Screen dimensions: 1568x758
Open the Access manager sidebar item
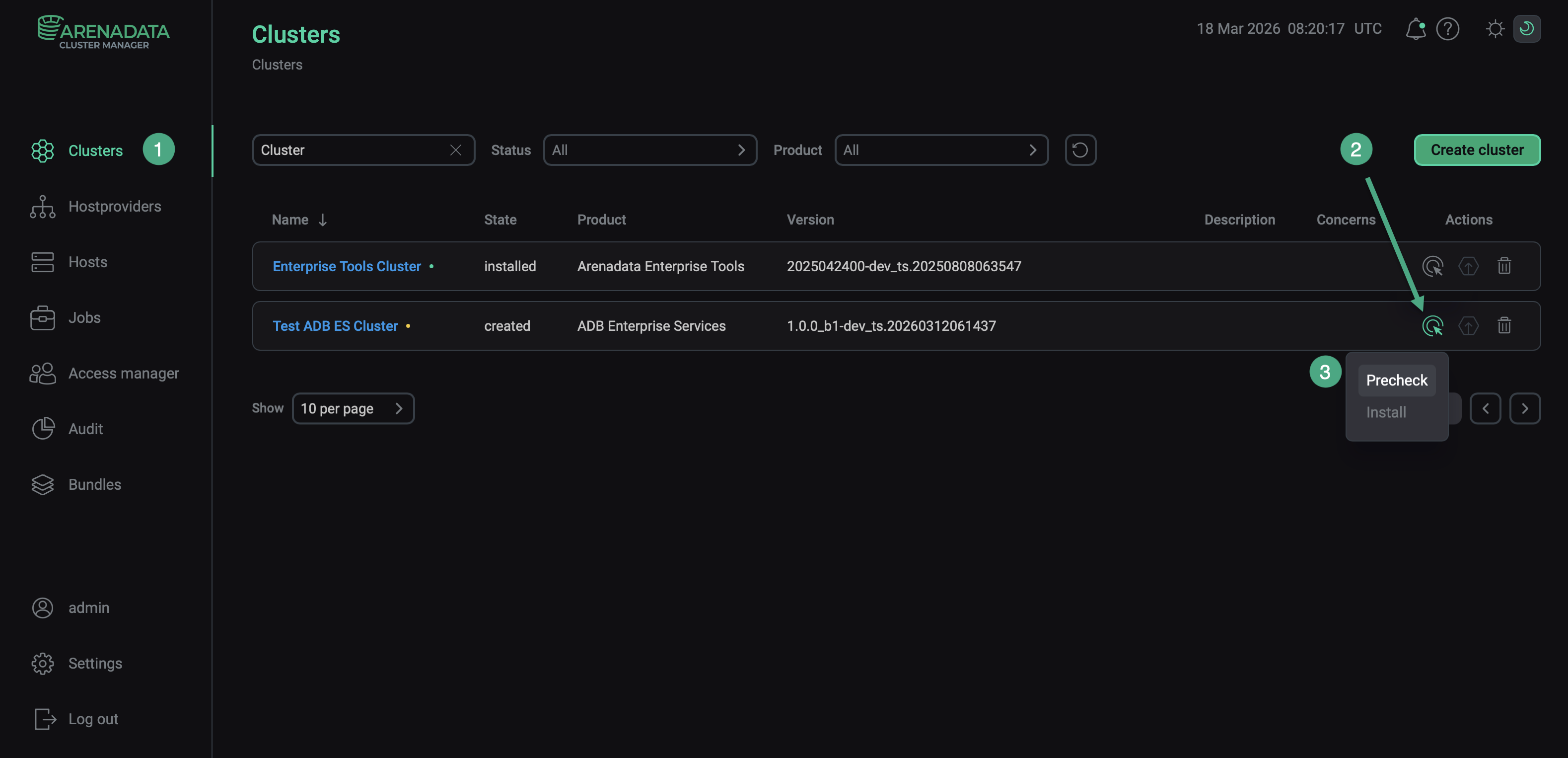(x=124, y=373)
